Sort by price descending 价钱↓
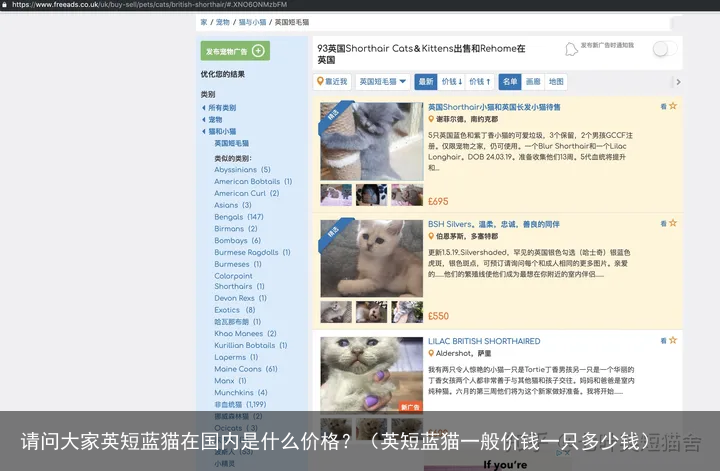 coord(452,82)
